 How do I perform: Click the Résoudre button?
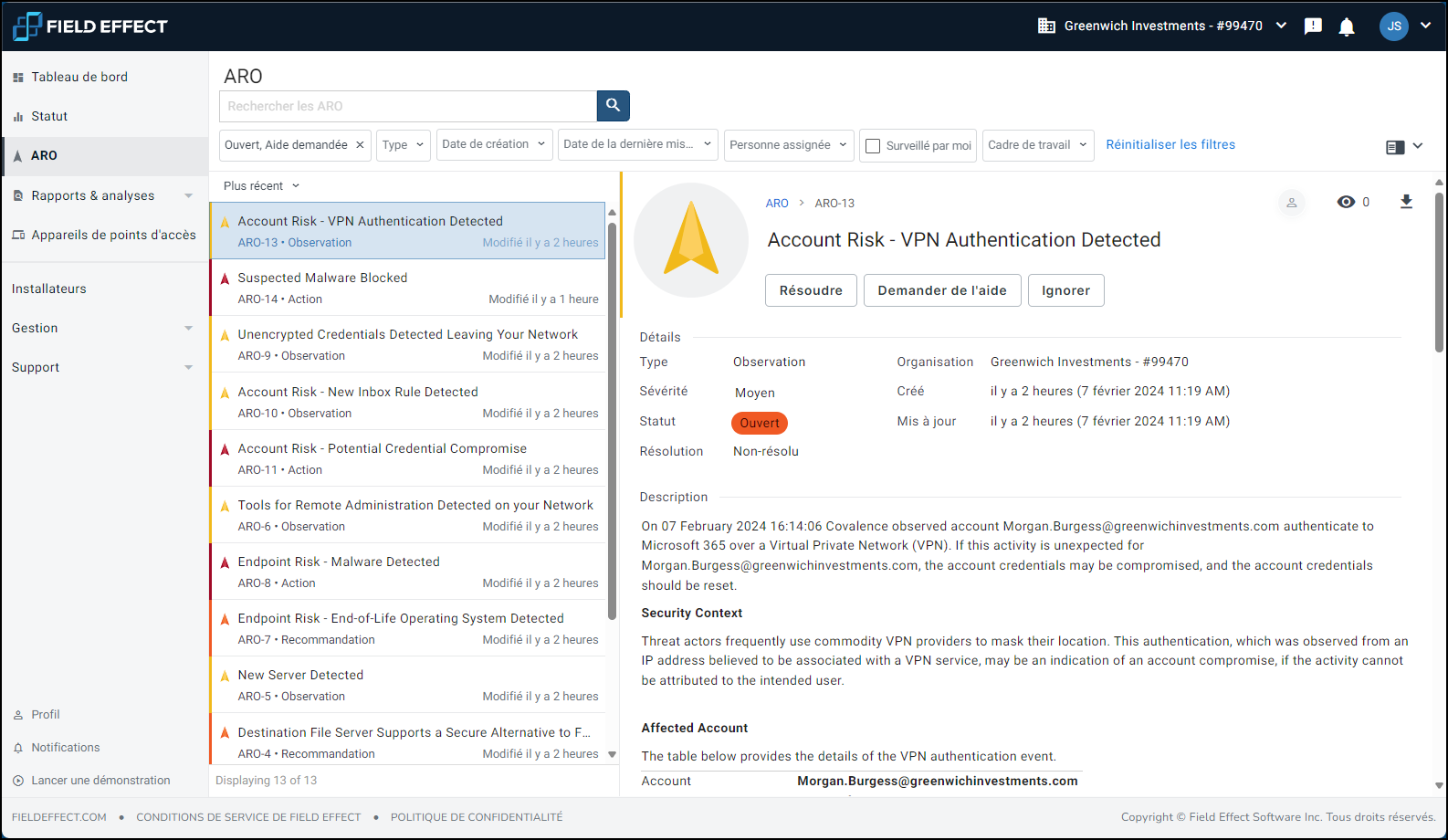[x=811, y=290]
